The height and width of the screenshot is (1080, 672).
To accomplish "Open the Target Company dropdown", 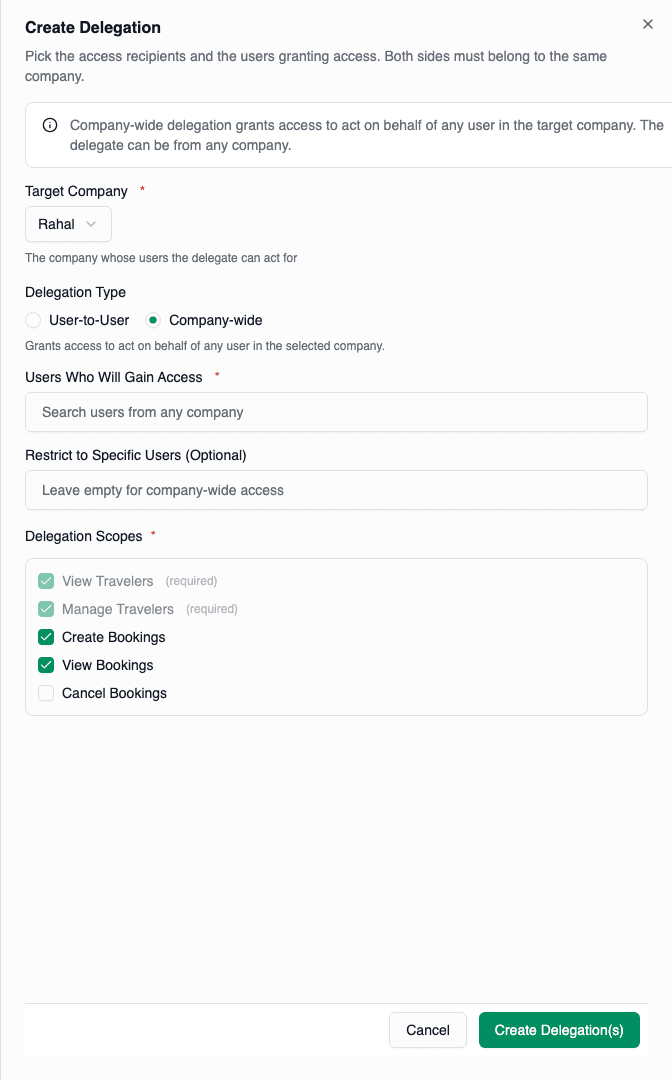I will pos(68,224).
